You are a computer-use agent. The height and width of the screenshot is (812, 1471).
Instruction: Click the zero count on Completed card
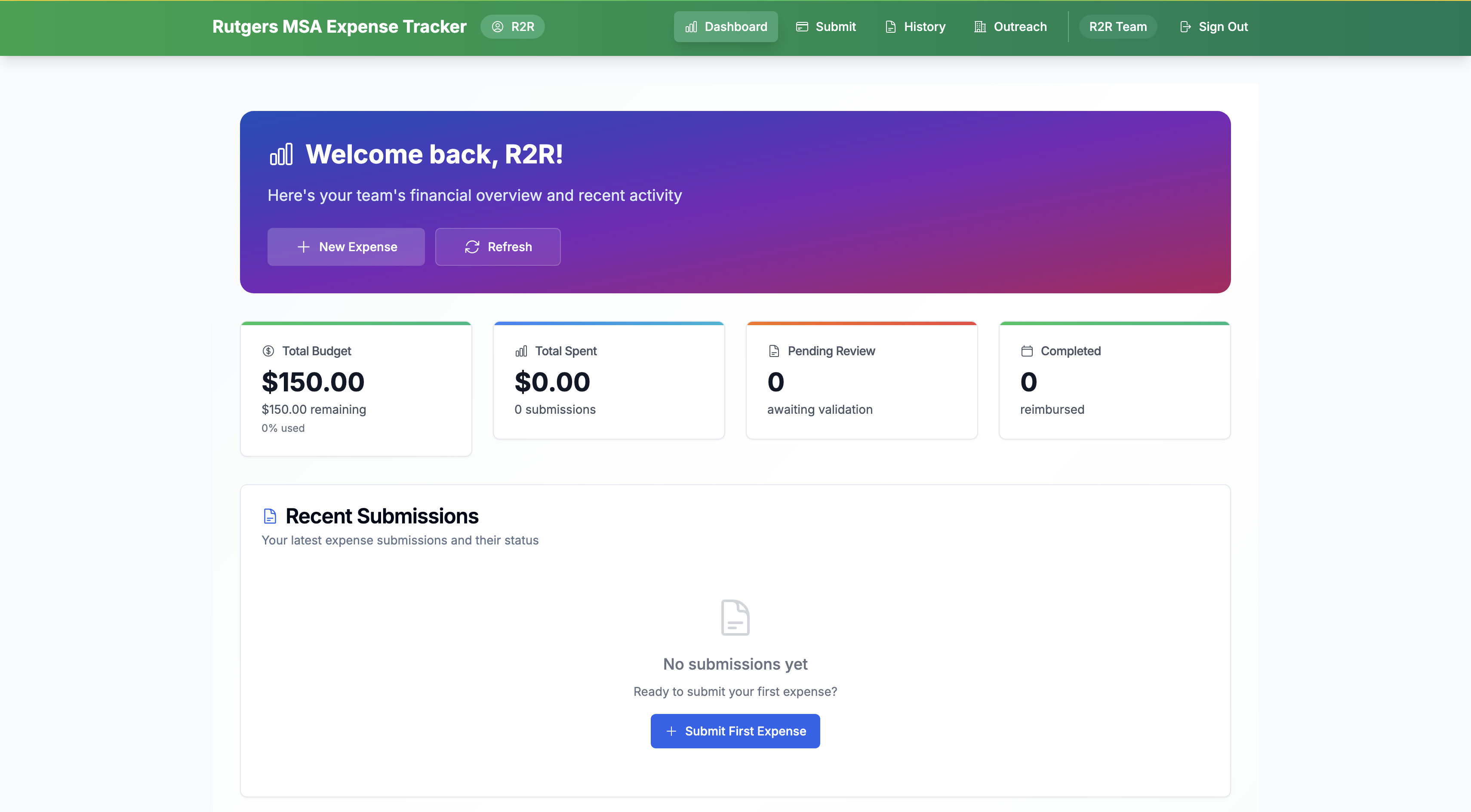click(1028, 381)
